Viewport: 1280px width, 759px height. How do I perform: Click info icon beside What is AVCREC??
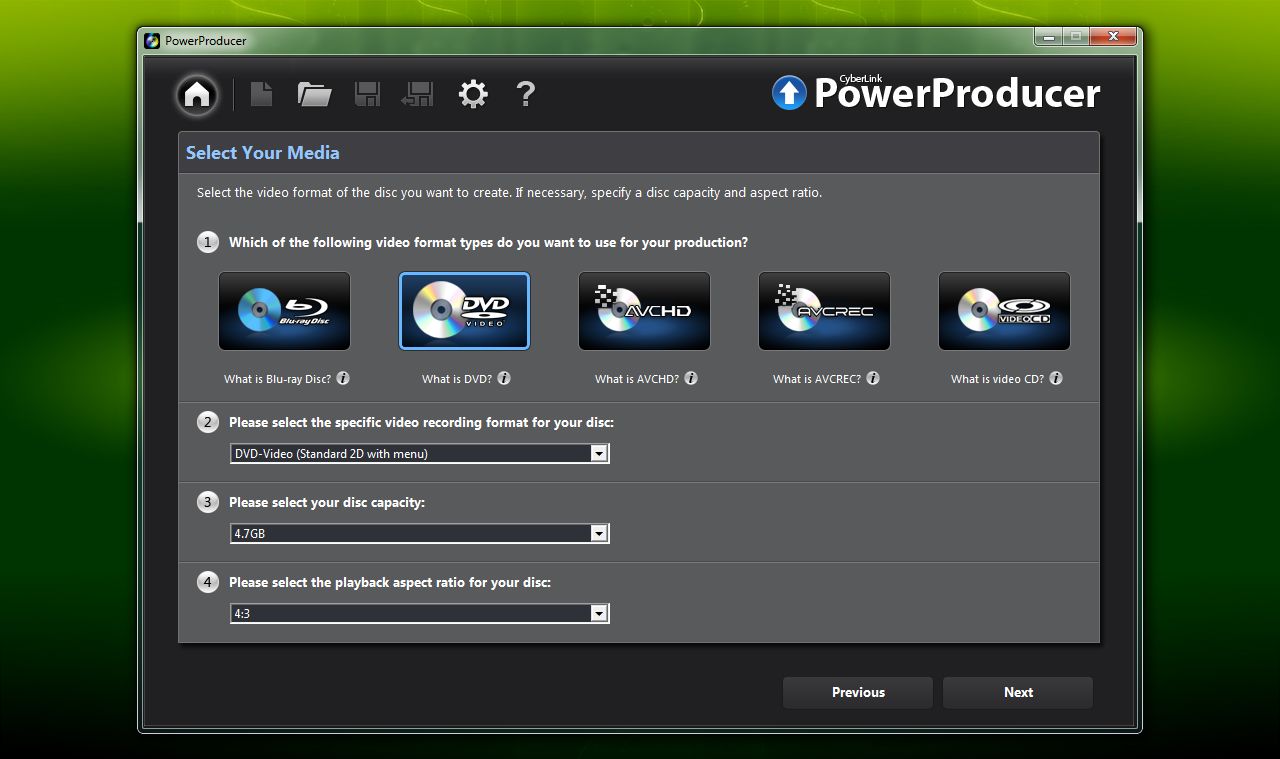(x=873, y=379)
